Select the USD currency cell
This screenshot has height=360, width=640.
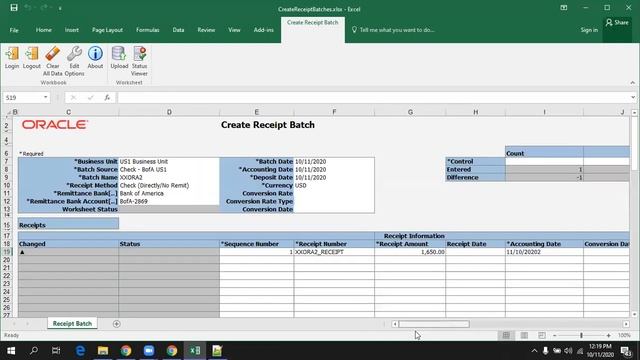334,185
